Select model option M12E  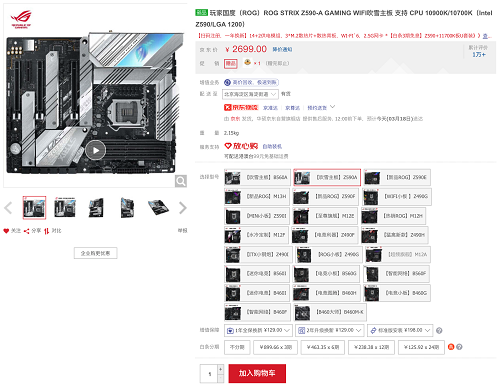325,216
